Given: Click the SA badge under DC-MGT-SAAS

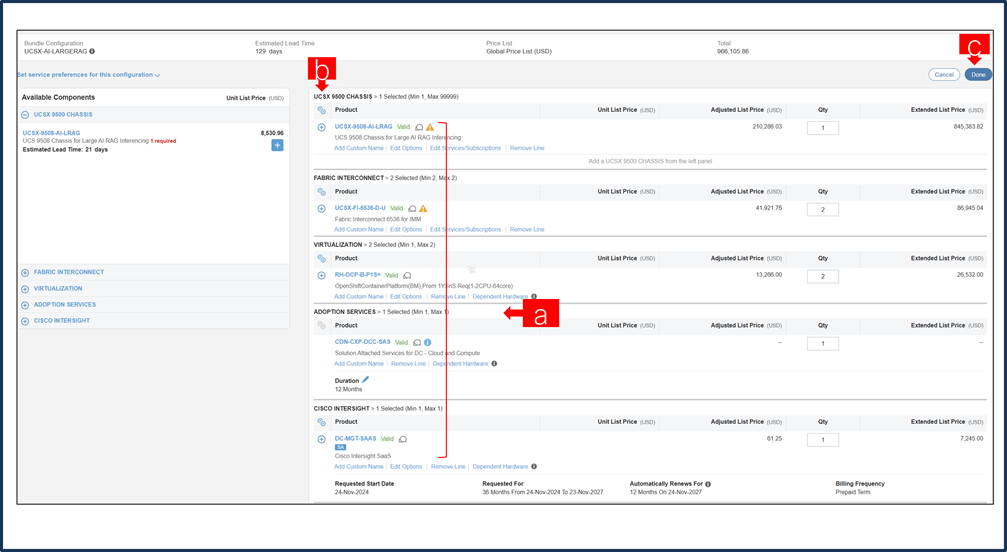Looking at the screenshot, I should tap(340, 447).
